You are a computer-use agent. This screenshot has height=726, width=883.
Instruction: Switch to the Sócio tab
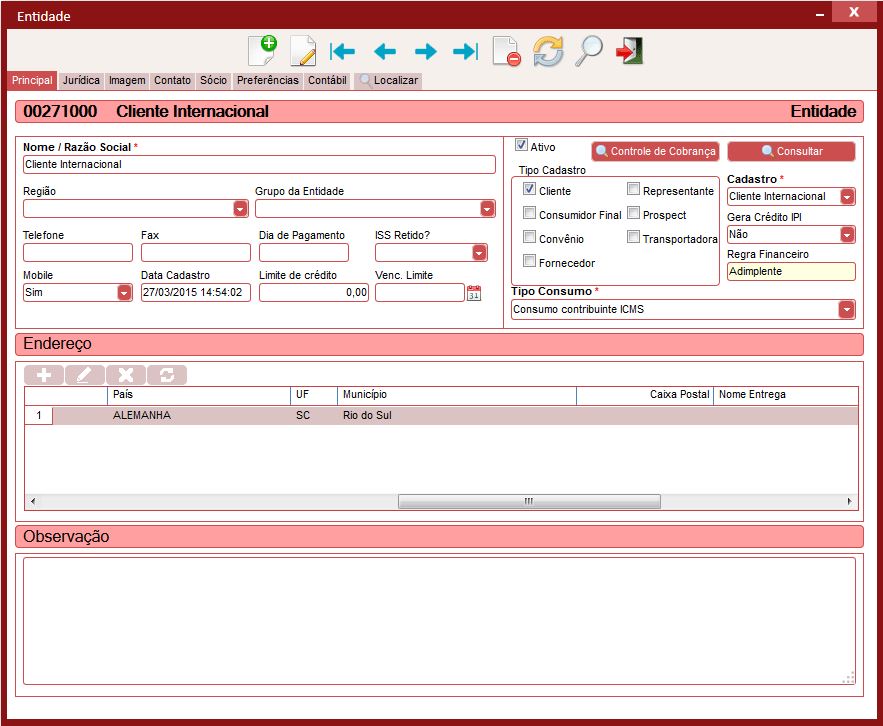pyautogui.click(x=213, y=81)
